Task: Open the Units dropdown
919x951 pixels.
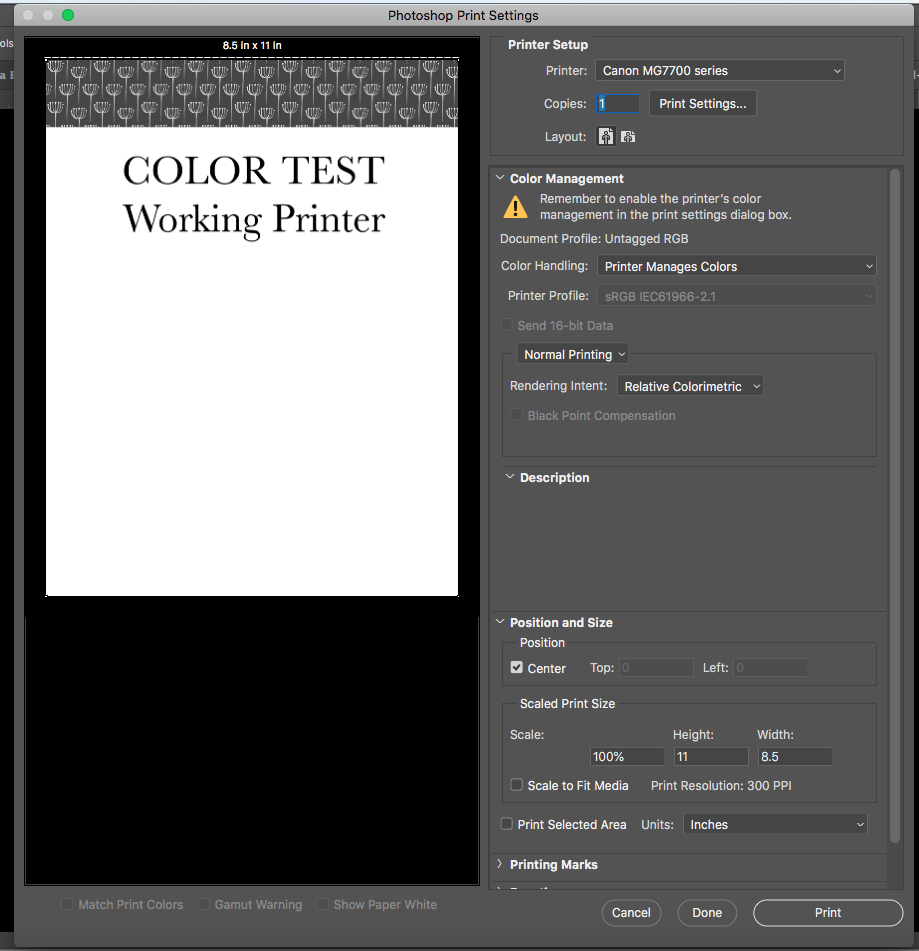Action: (774, 824)
